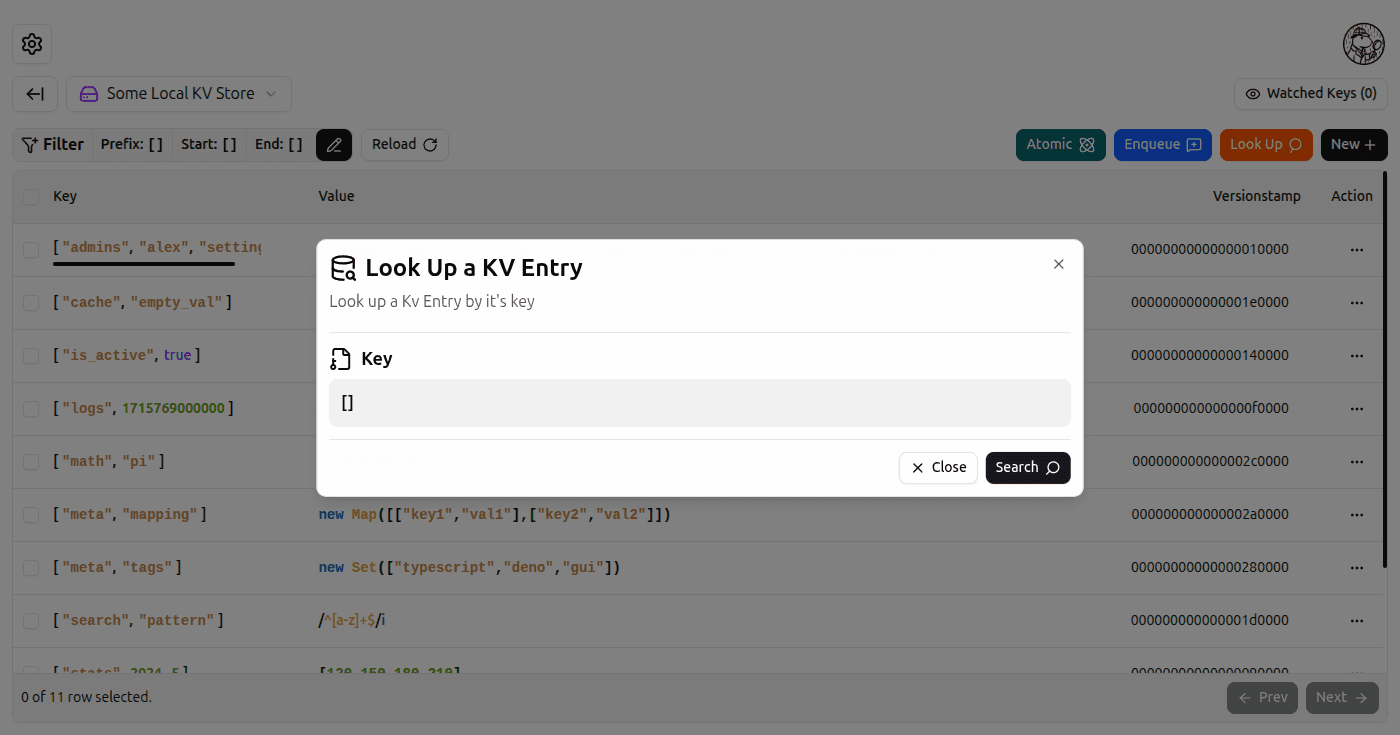The height and width of the screenshot is (735, 1400).
Task: Click the orange Look Up button
Action: (1266, 145)
